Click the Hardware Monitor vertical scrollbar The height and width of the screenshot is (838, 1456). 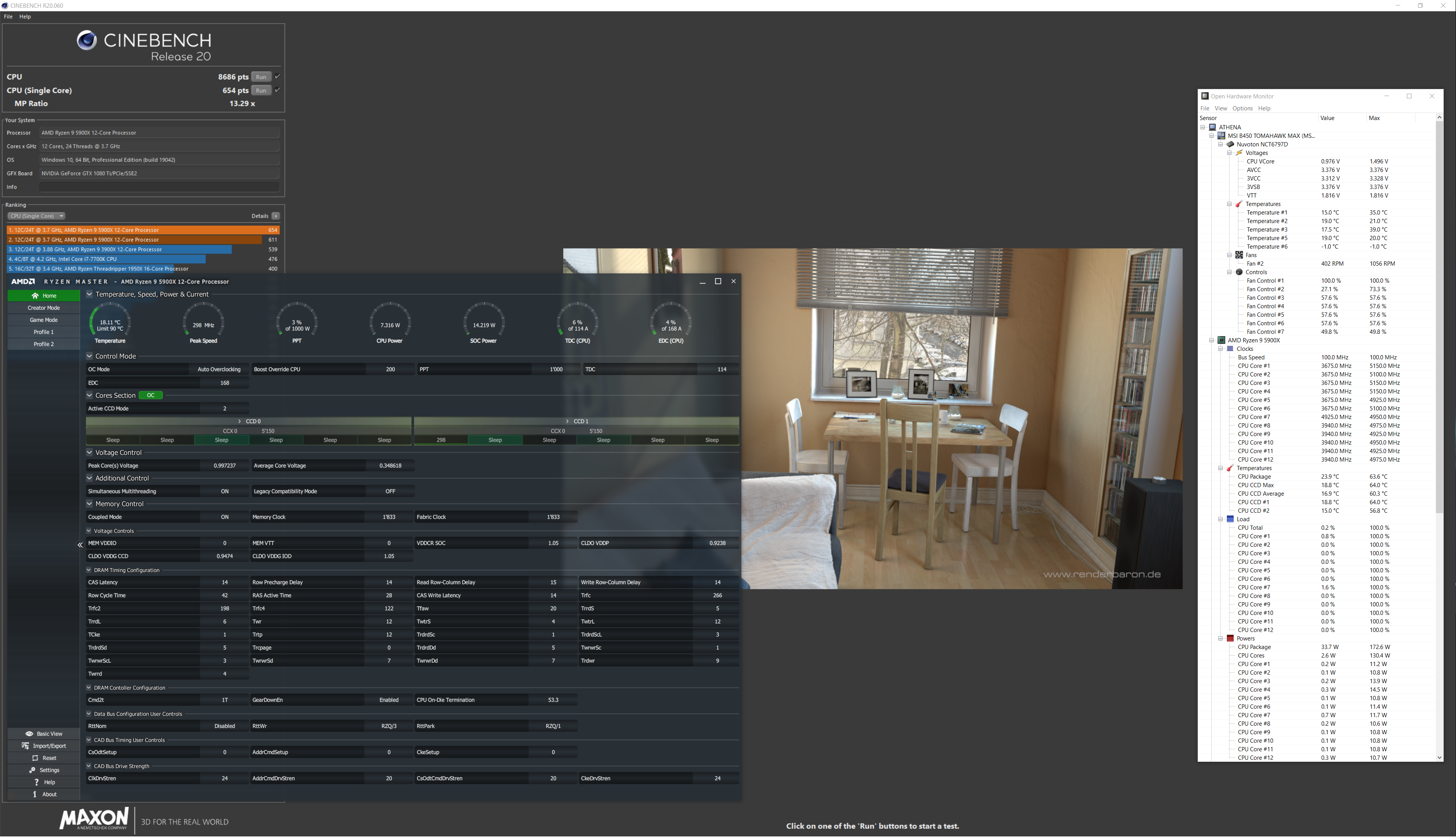[x=1439, y=316]
